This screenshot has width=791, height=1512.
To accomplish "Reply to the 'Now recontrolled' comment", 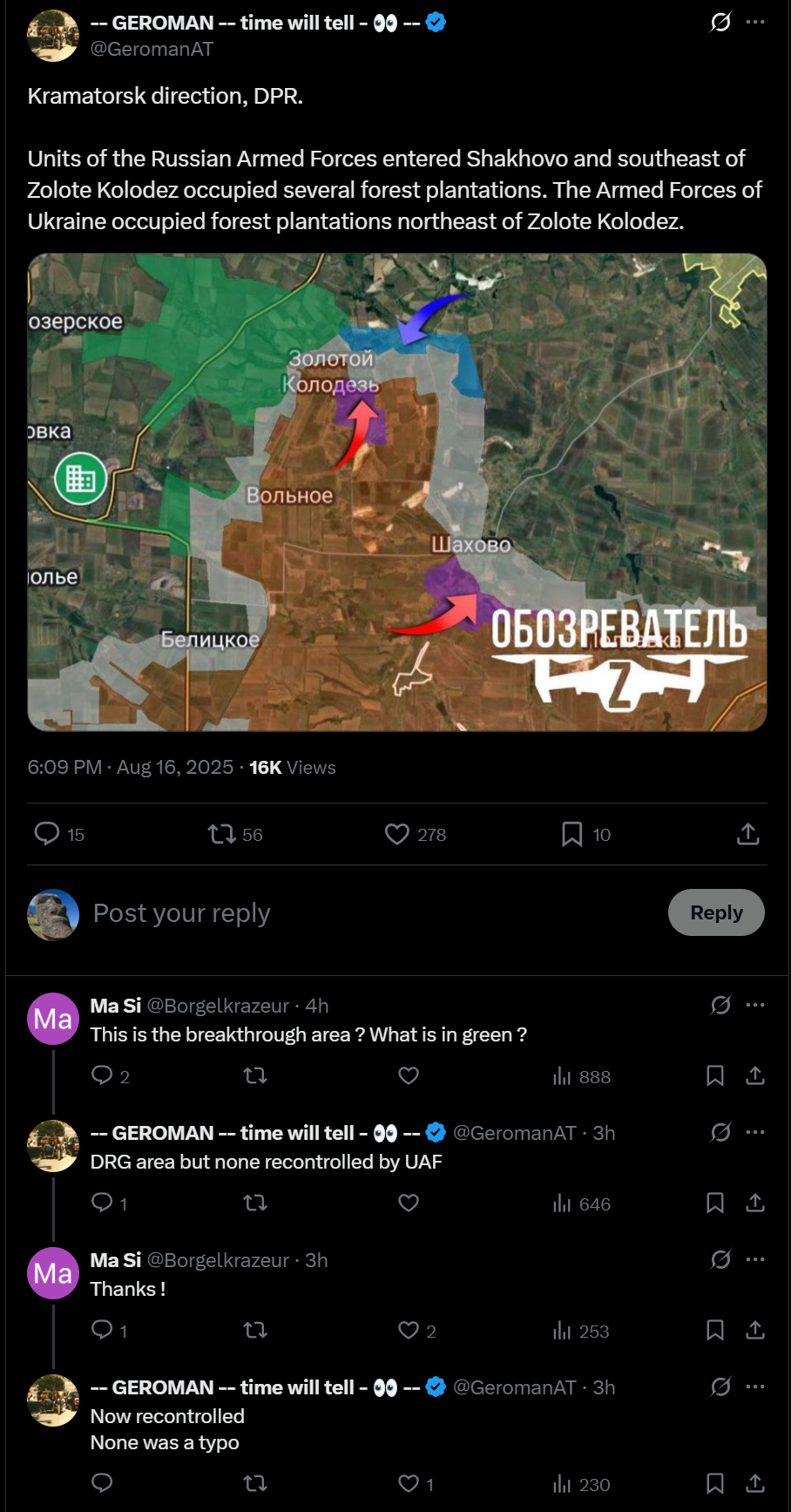I will click(102, 1482).
